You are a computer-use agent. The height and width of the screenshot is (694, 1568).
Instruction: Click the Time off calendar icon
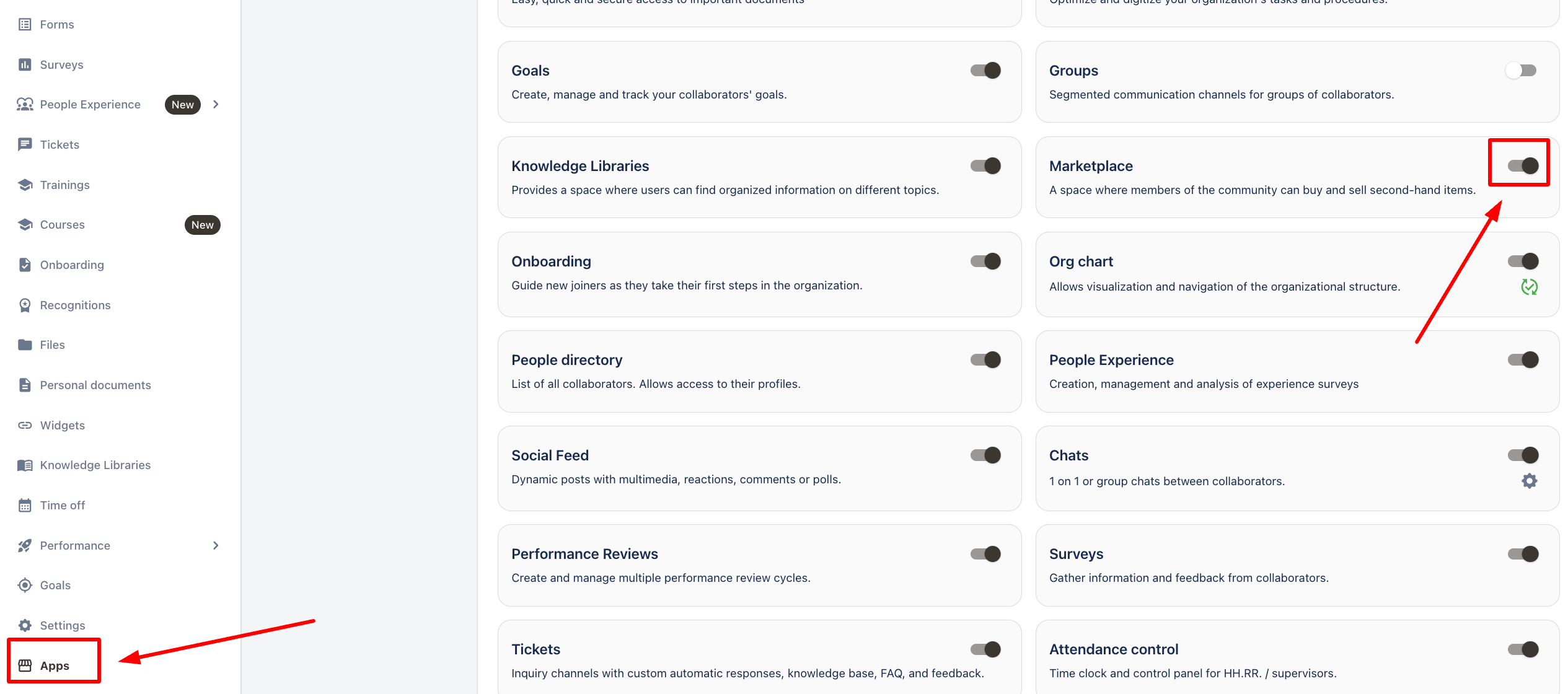25,505
